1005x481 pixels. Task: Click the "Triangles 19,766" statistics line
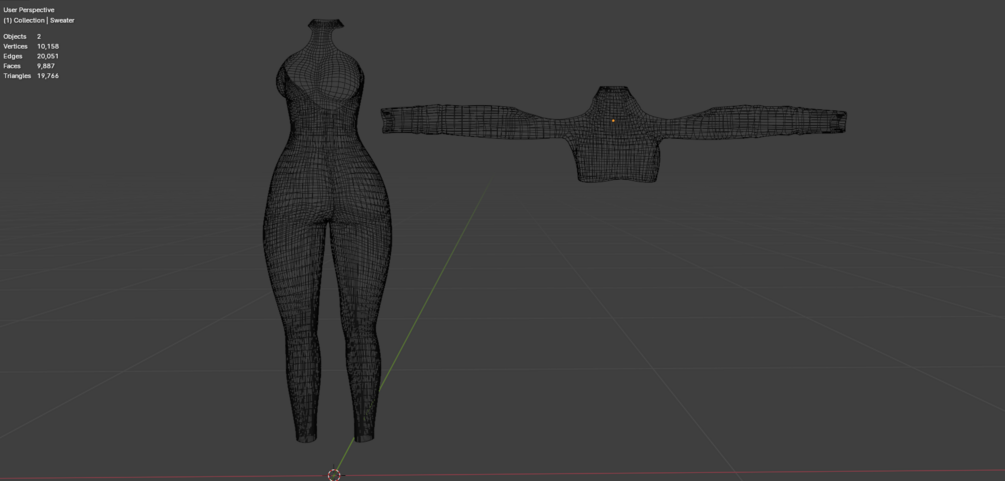click(31, 76)
